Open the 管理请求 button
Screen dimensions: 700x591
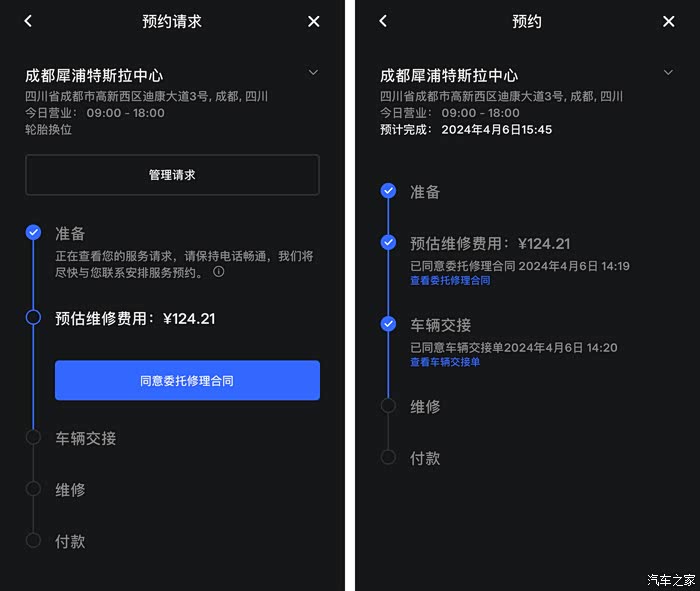[x=172, y=175]
